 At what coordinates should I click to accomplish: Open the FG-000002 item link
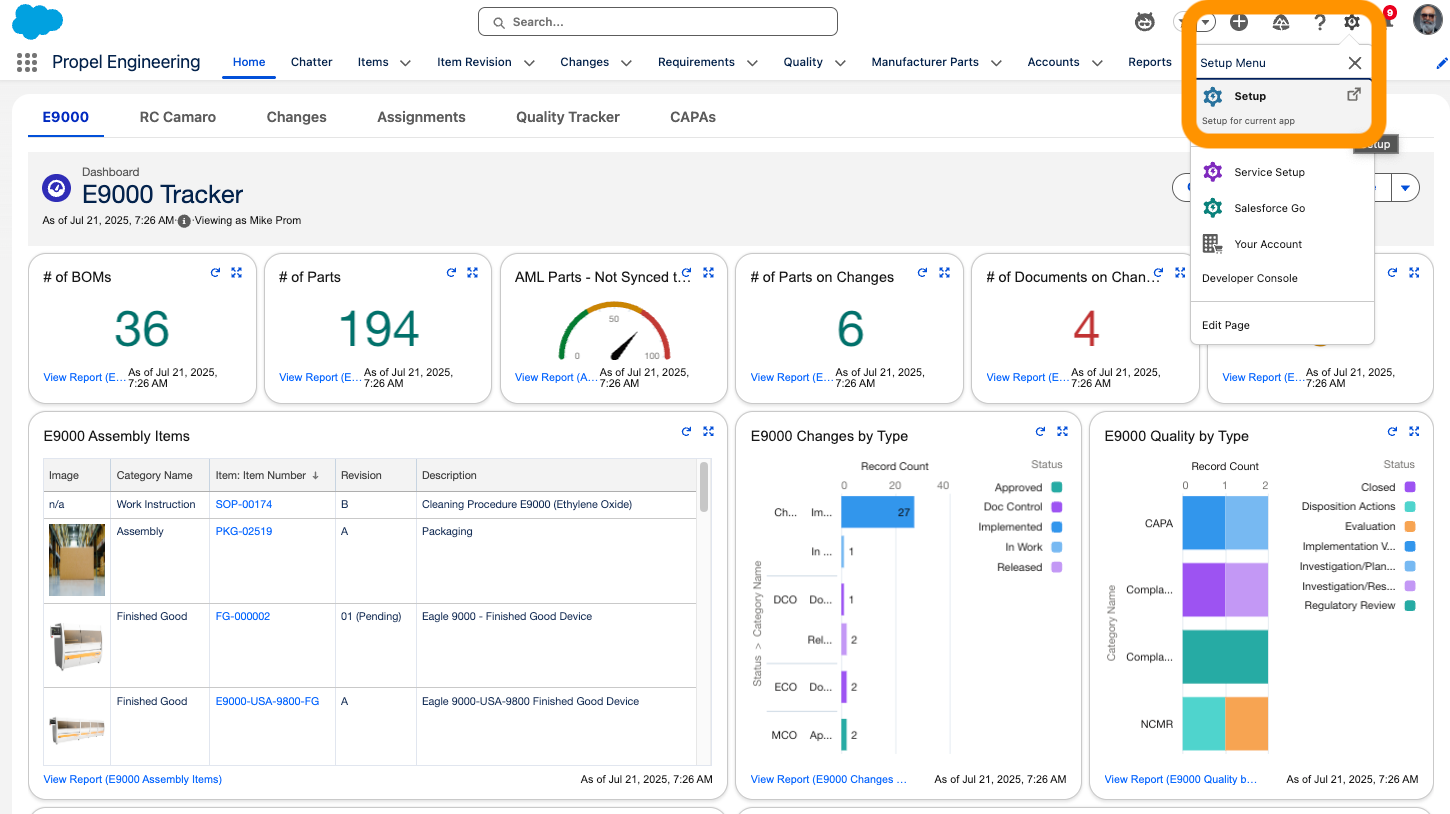point(242,616)
